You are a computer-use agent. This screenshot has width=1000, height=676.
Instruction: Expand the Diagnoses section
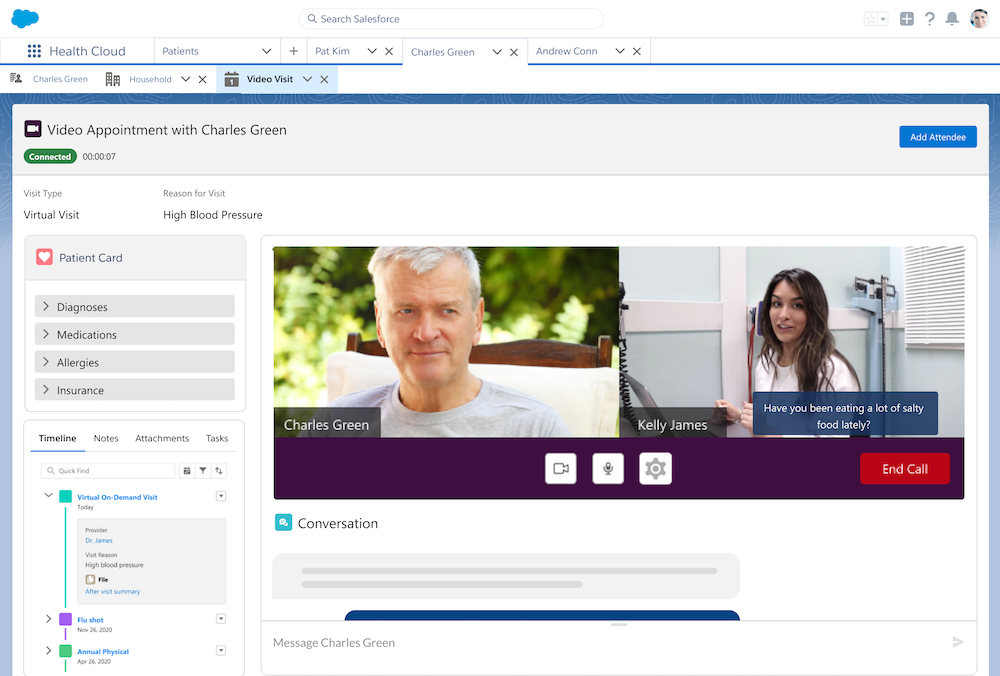pos(46,307)
